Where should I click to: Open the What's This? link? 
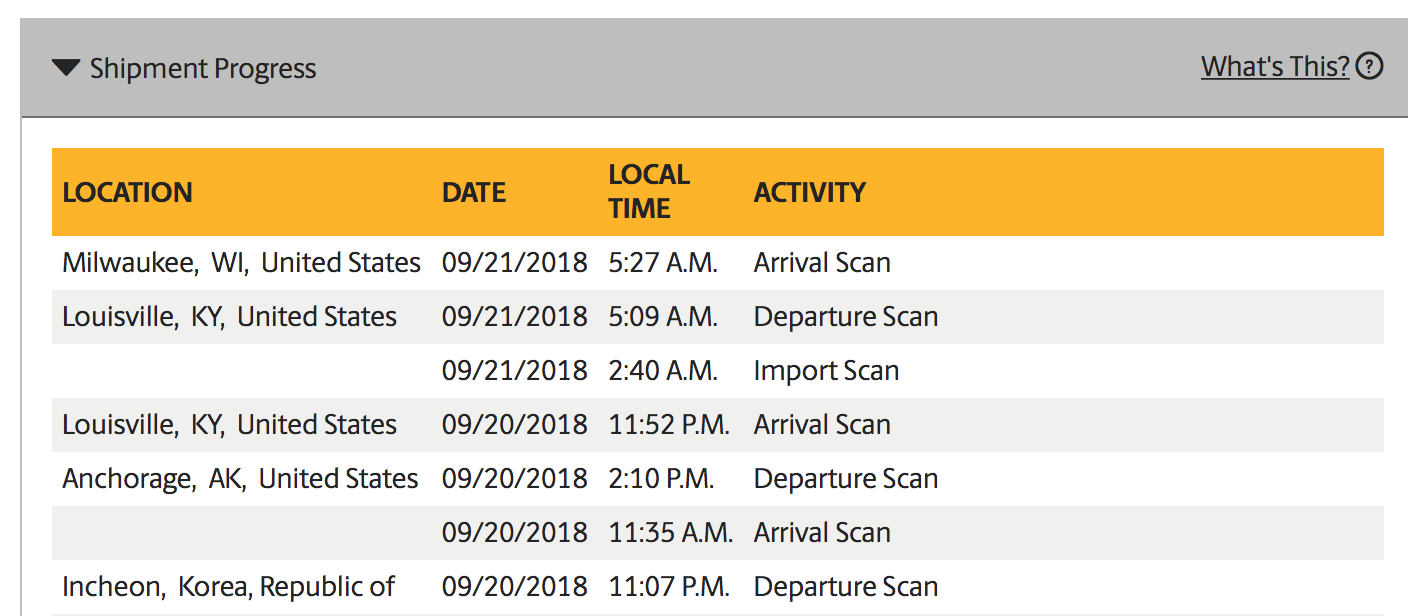click(1275, 67)
